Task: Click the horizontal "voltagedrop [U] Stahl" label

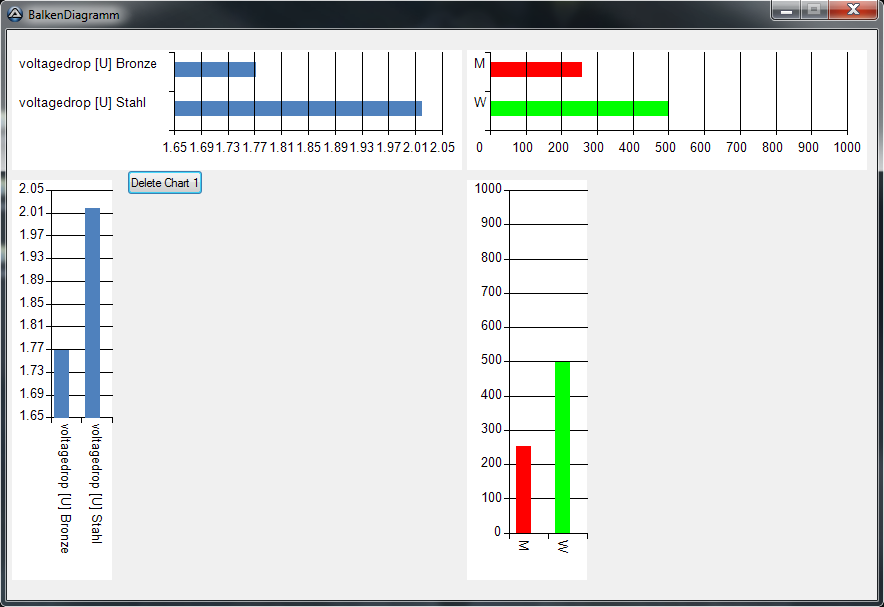Action: click(x=82, y=103)
